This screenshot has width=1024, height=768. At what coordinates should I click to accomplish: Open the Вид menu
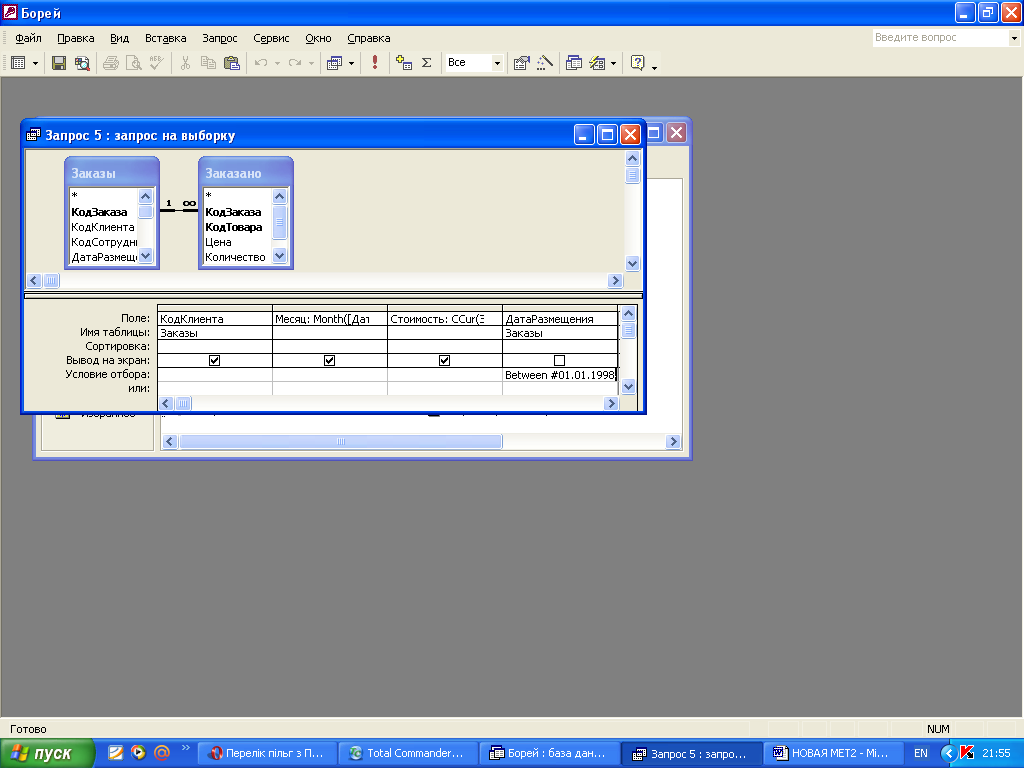click(x=120, y=39)
